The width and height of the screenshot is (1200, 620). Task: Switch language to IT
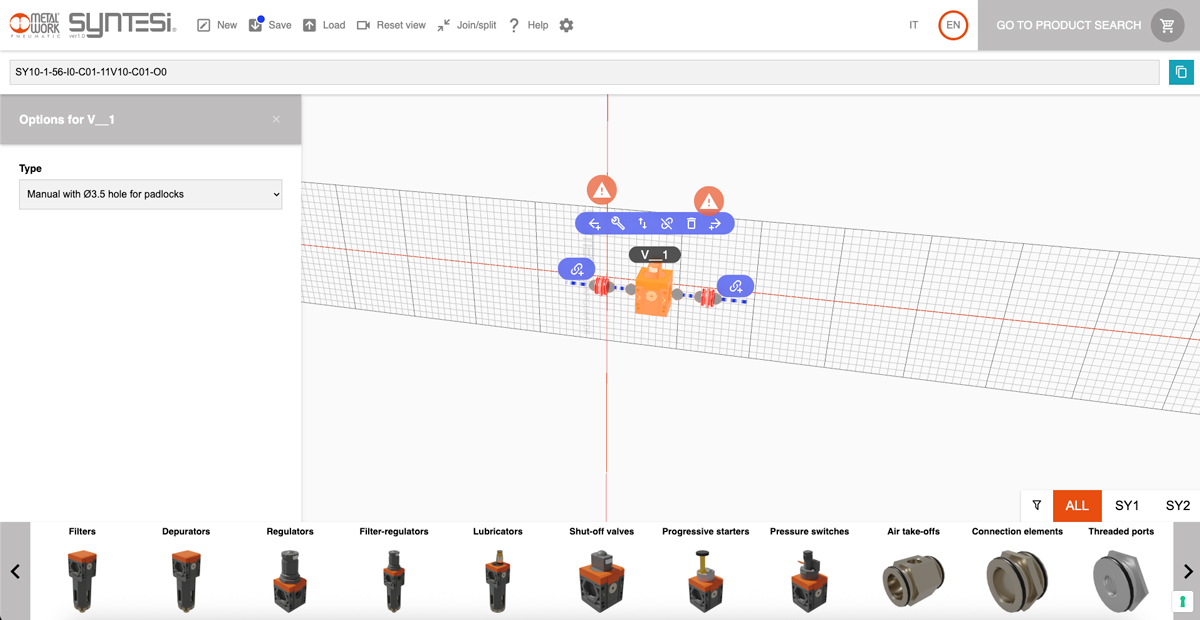click(913, 25)
